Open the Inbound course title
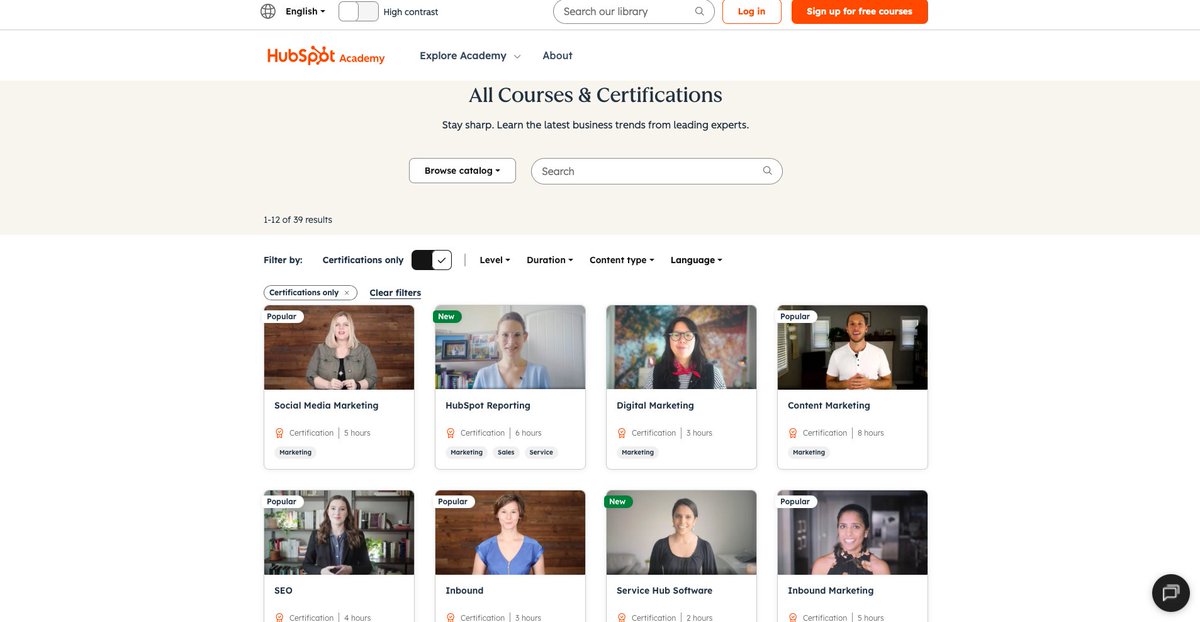1200x622 pixels. click(x=464, y=591)
